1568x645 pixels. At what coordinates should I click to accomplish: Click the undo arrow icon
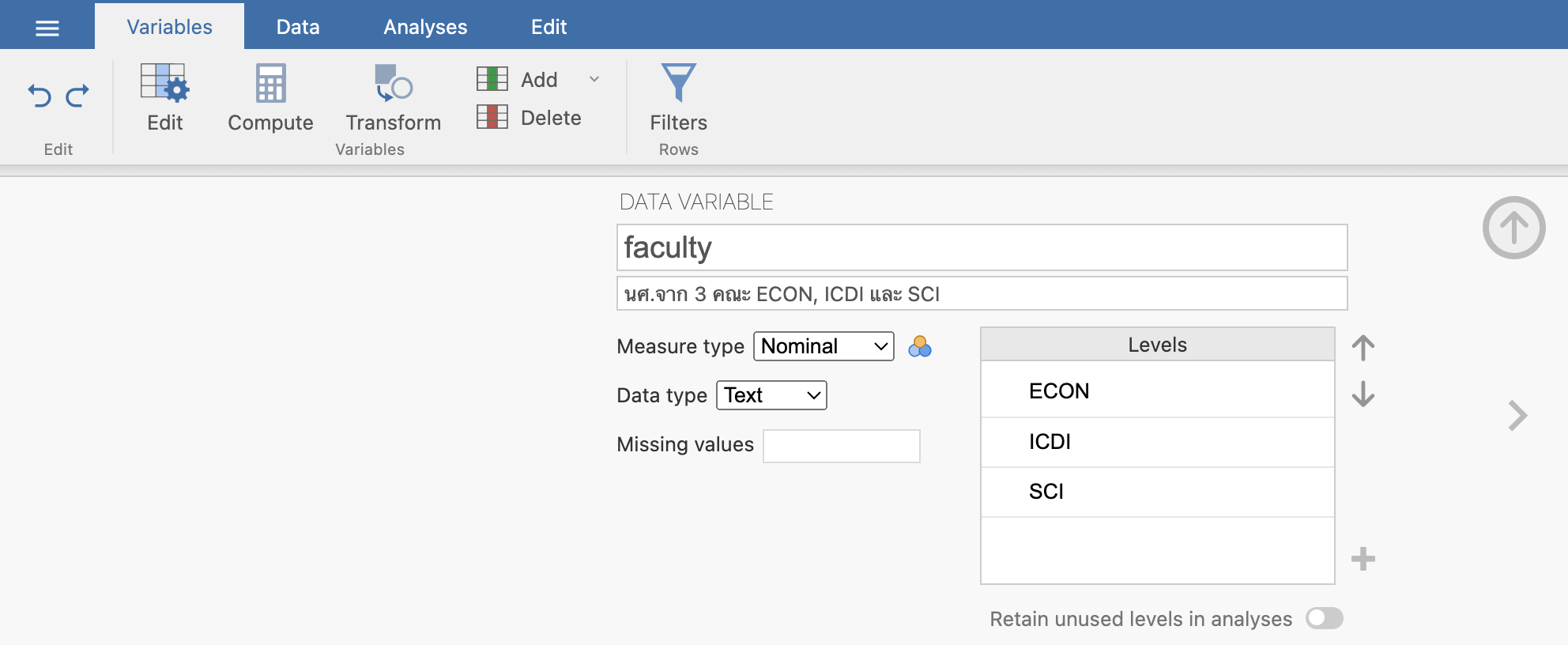(x=40, y=96)
